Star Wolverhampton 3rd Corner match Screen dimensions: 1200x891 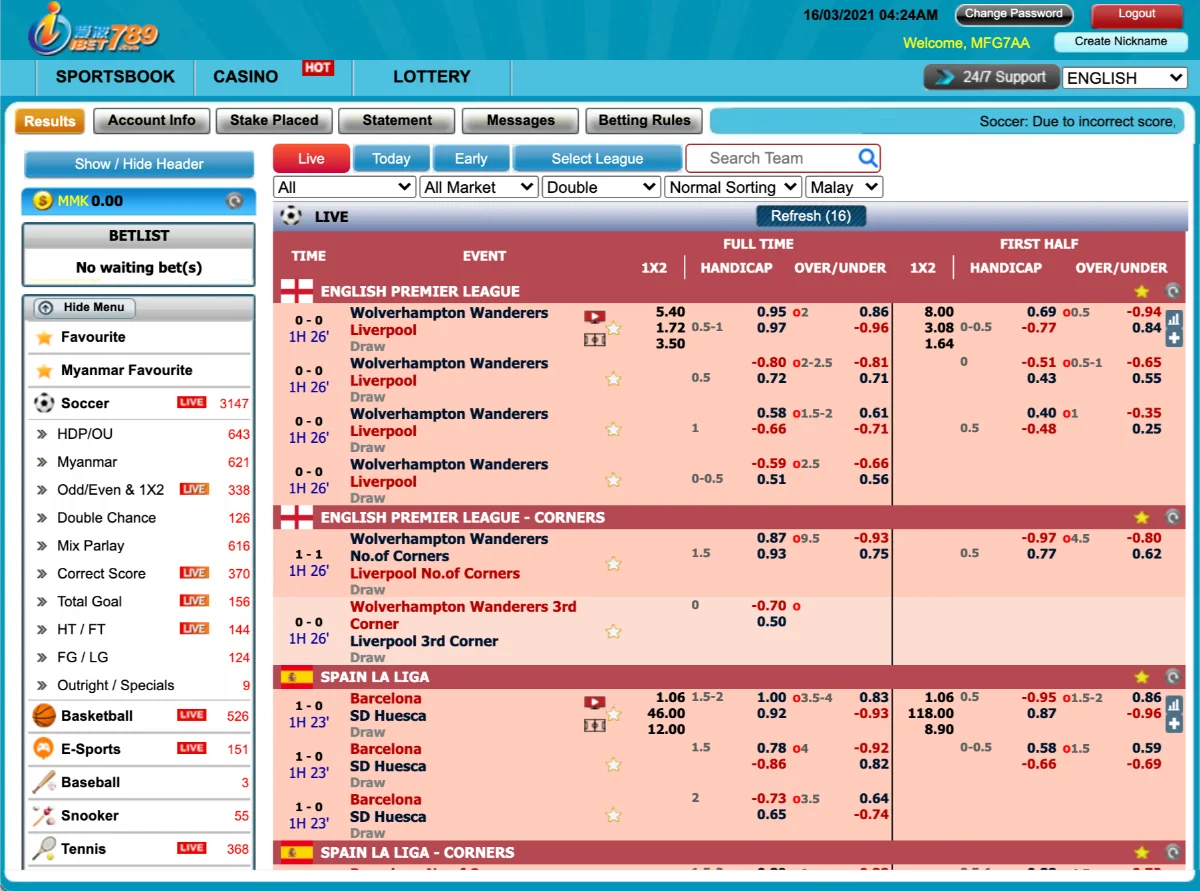pos(614,632)
